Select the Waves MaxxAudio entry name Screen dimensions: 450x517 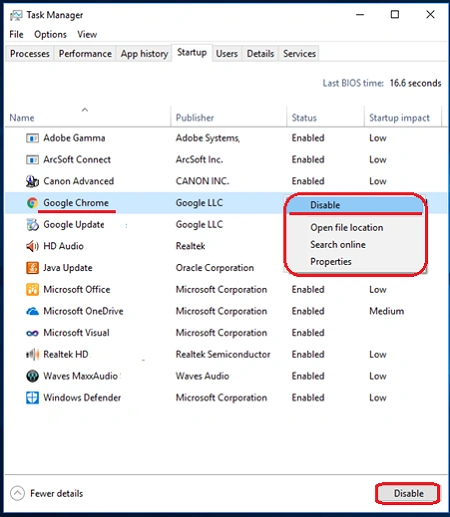pos(80,376)
